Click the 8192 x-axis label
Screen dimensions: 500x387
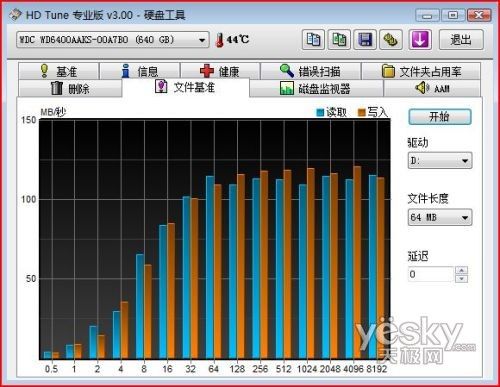pos(377,369)
